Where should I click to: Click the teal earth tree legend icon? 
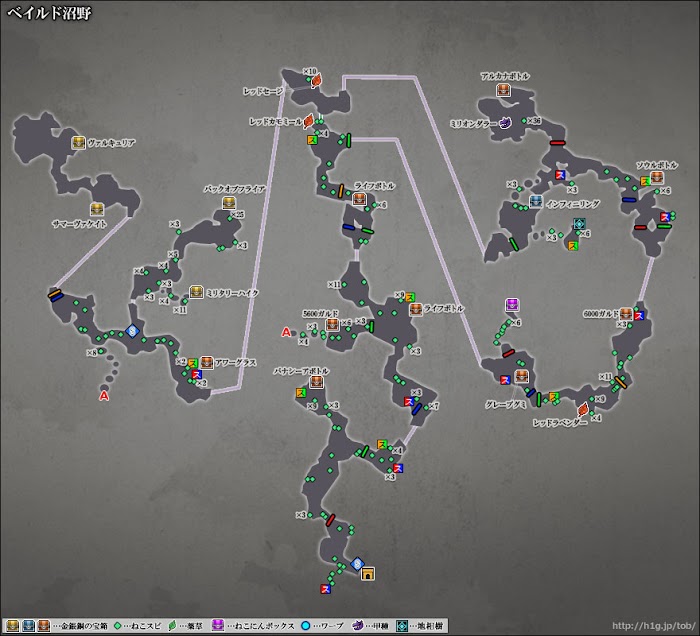pyautogui.click(x=402, y=626)
